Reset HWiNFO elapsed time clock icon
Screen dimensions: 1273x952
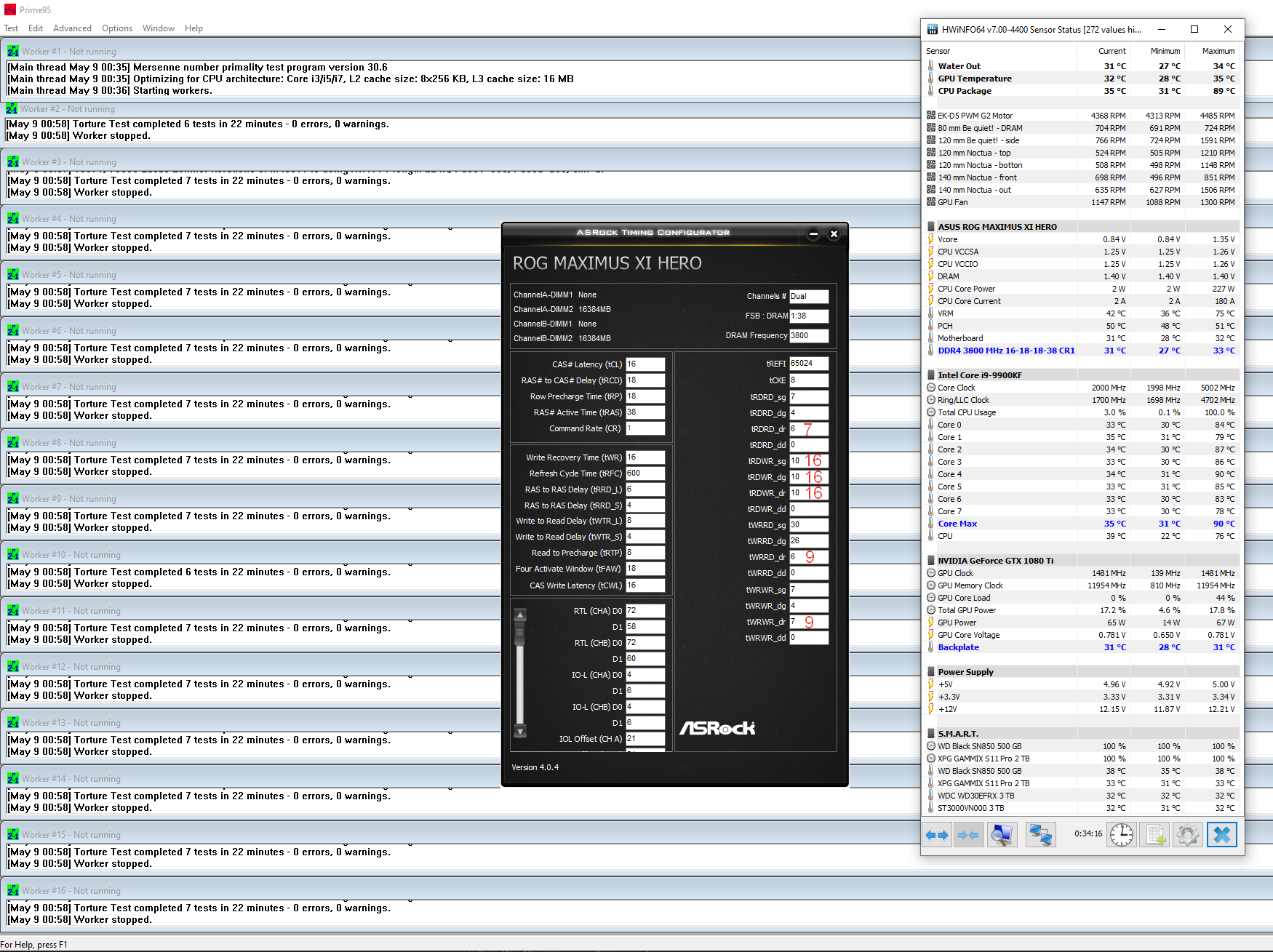pyautogui.click(x=1122, y=835)
